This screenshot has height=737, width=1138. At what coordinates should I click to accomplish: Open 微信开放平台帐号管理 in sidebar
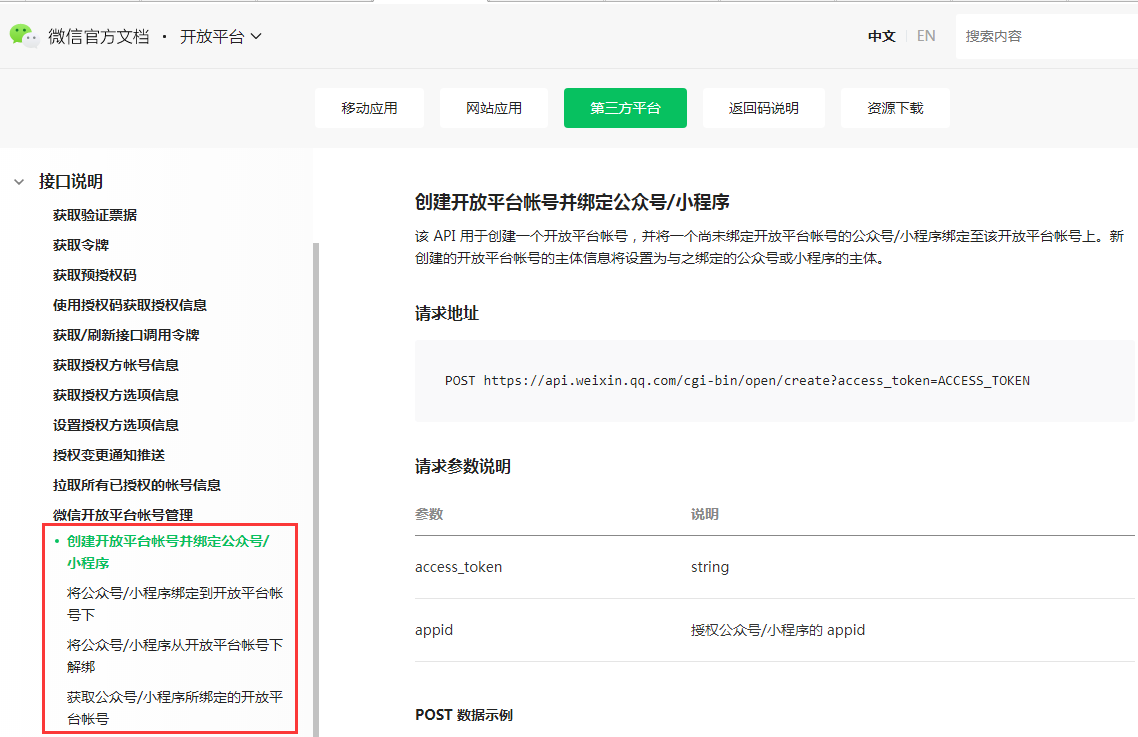tap(123, 515)
